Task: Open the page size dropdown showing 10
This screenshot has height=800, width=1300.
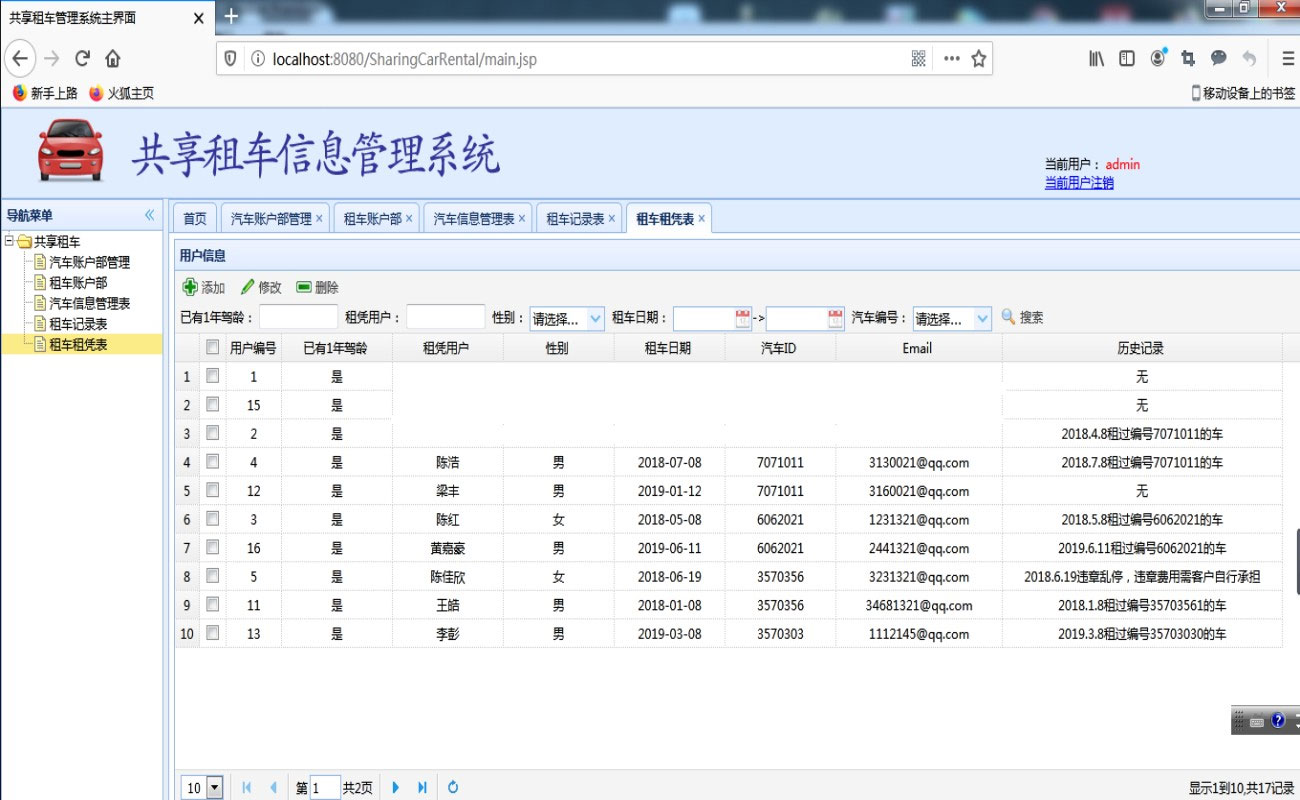Action: [x=200, y=788]
